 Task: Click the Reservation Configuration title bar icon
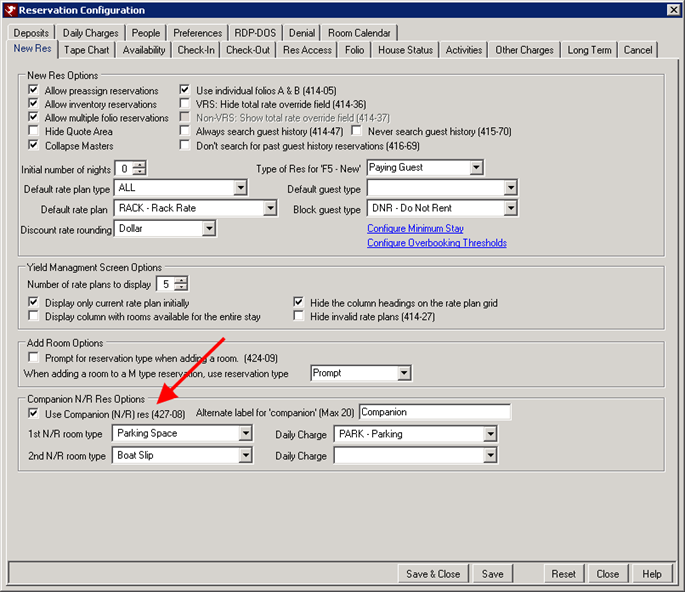tap(11, 9)
